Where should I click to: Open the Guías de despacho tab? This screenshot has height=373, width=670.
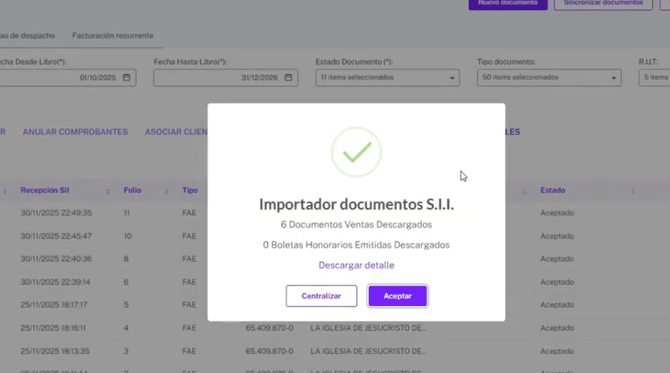tap(27, 35)
